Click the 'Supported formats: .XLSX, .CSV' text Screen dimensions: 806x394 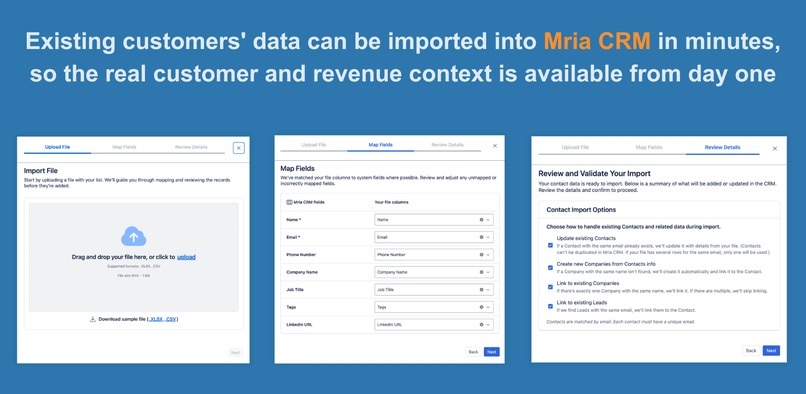133,266
